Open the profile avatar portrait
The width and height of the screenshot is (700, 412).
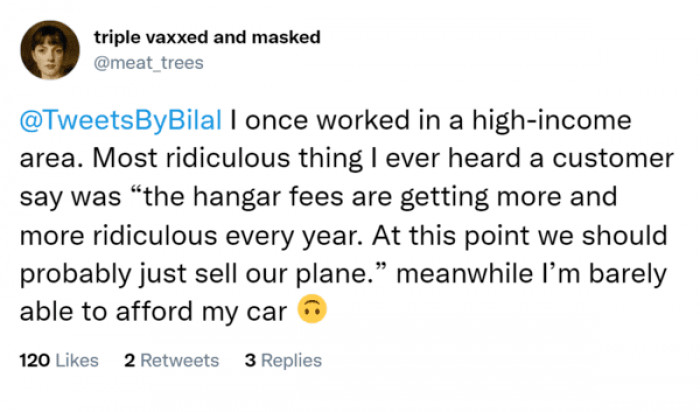(54, 49)
